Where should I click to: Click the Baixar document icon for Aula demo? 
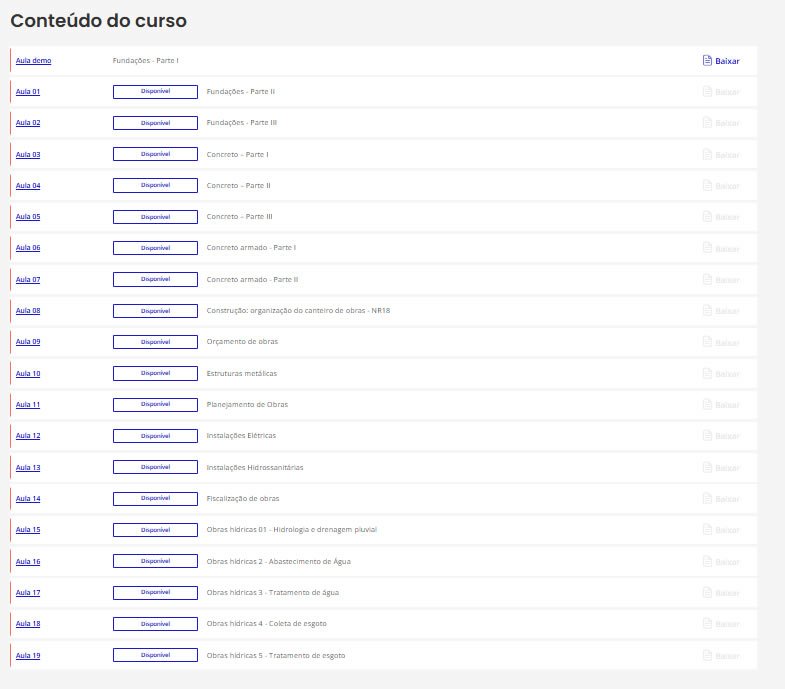click(x=707, y=60)
